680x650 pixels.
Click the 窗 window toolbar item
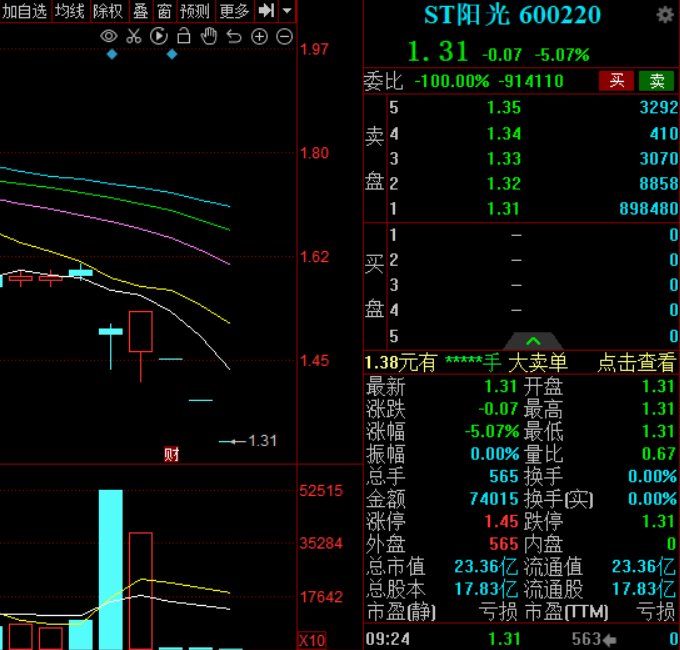click(x=164, y=11)
